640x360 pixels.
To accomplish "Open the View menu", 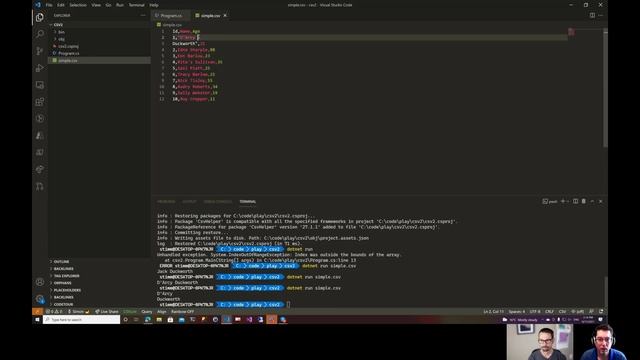I will (x=96, y=5).
